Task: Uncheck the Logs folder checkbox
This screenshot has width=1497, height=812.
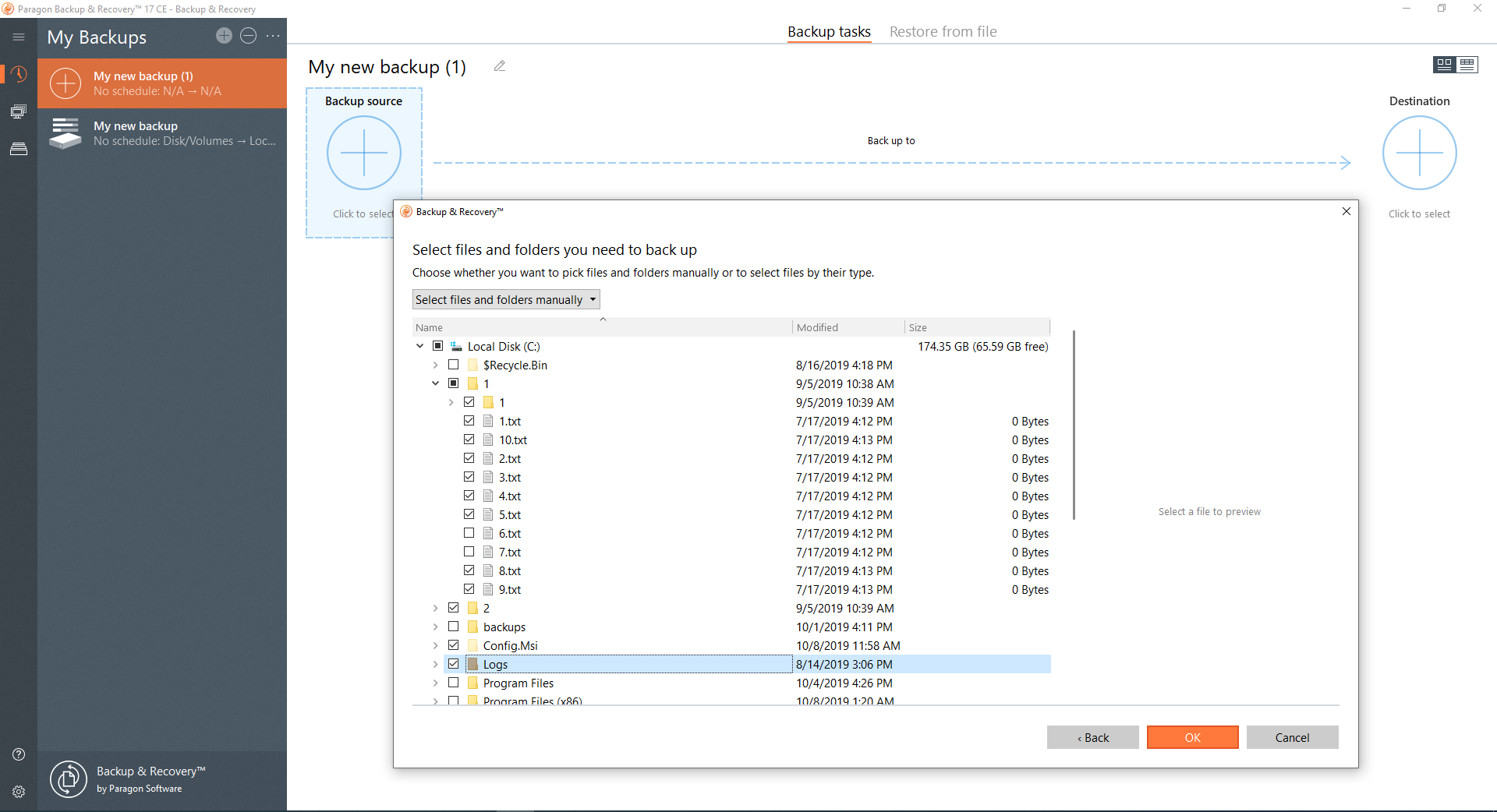Action: pyautogui.click(x=453, y=664)
